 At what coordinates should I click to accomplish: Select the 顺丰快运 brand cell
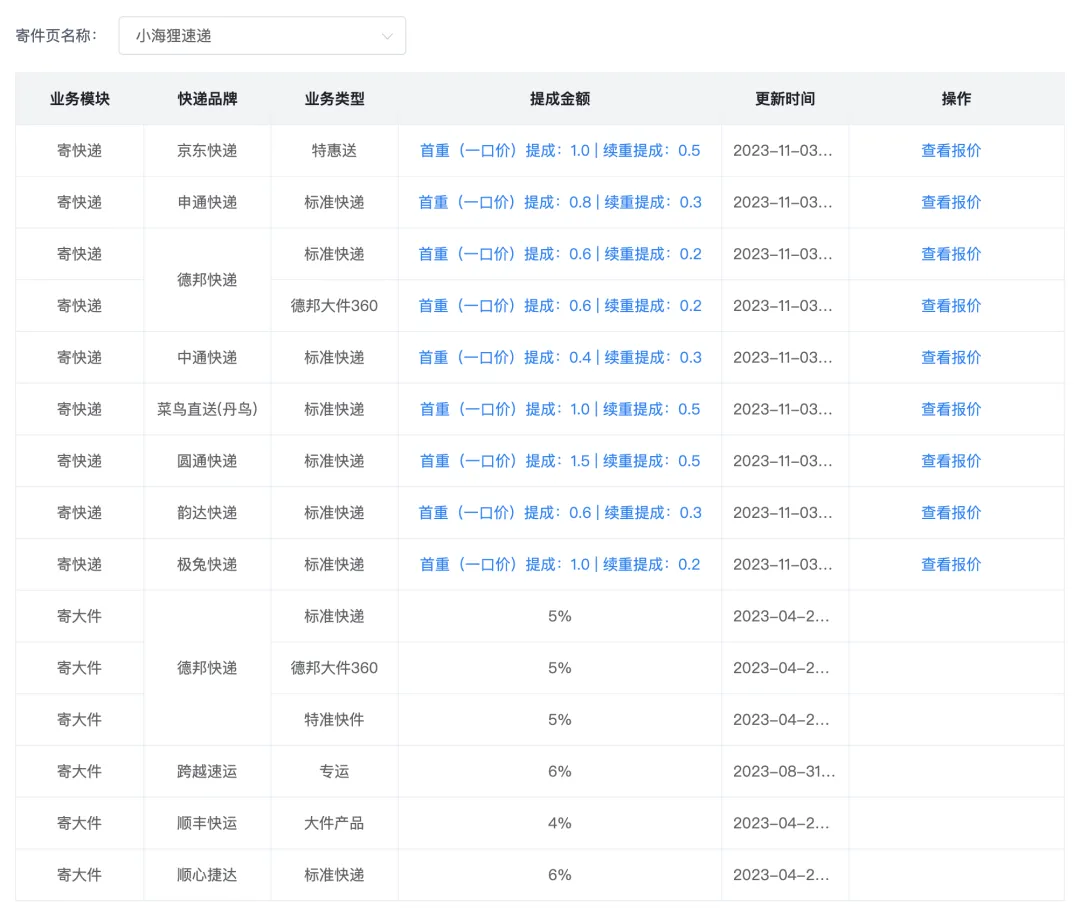click(207, 823)
